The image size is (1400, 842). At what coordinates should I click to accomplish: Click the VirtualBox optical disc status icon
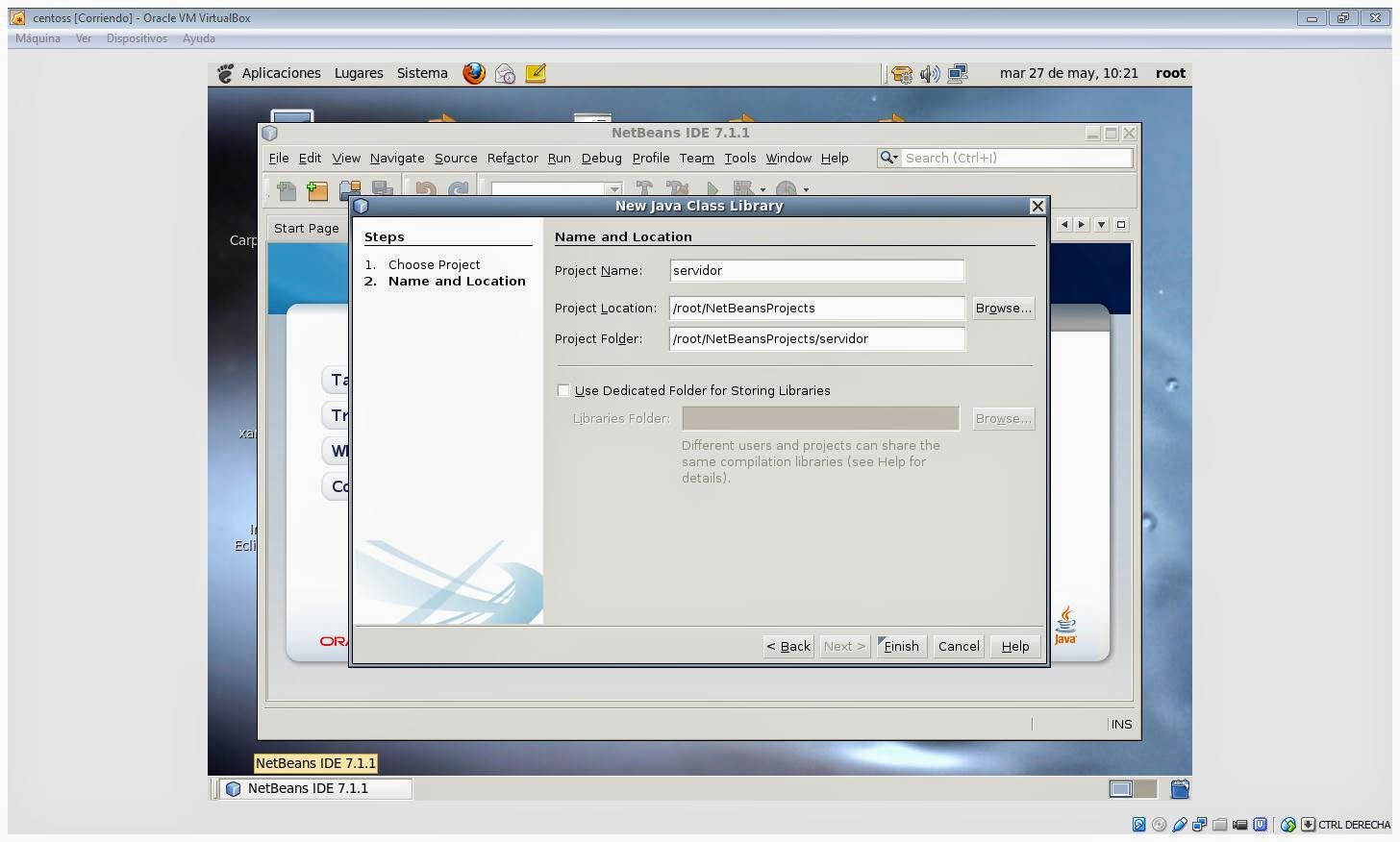tap(1159, 824)
